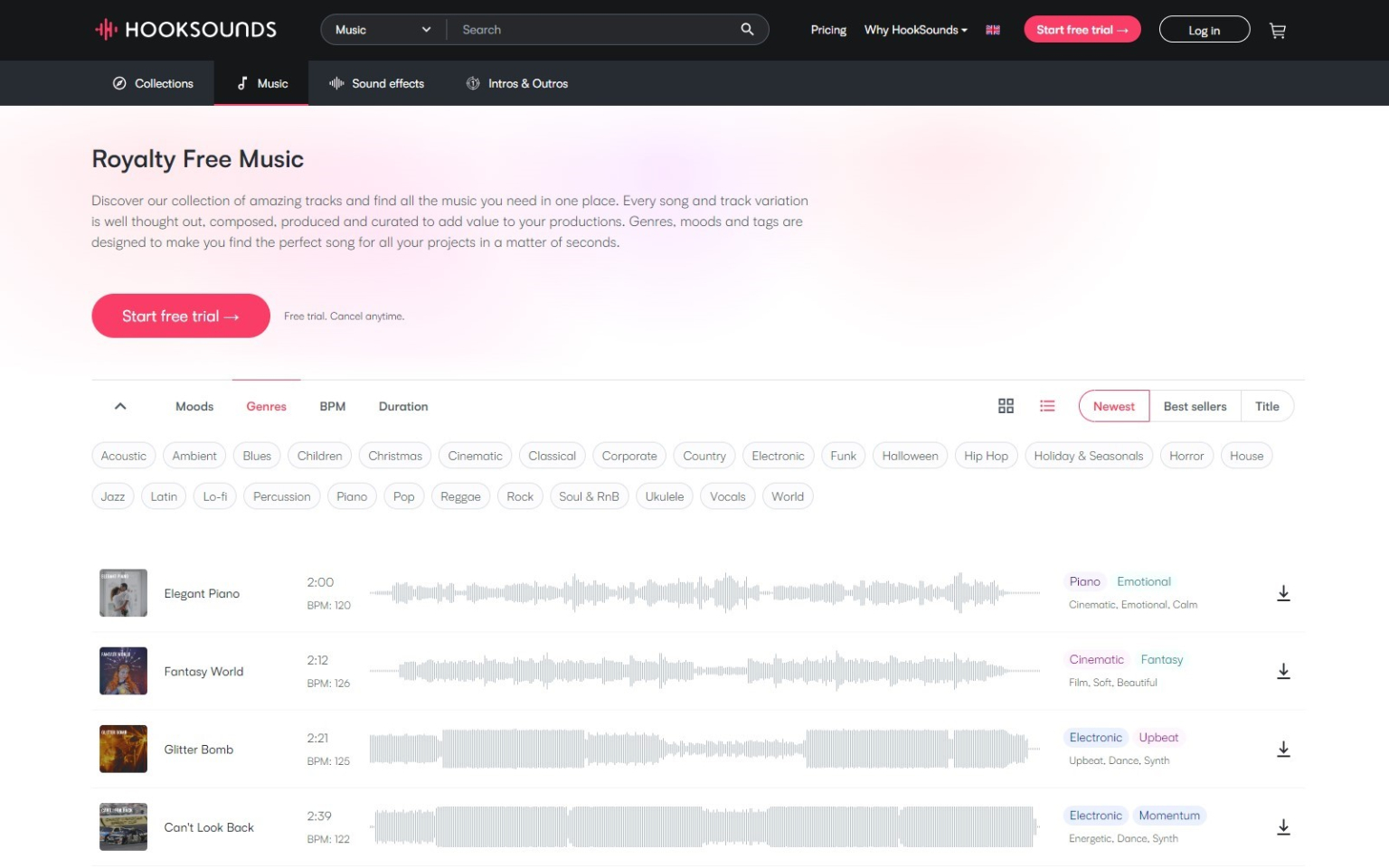The image size is (1389, 868).
Task: Open the Intros & Outros section
Action: [x=516, y=83]
